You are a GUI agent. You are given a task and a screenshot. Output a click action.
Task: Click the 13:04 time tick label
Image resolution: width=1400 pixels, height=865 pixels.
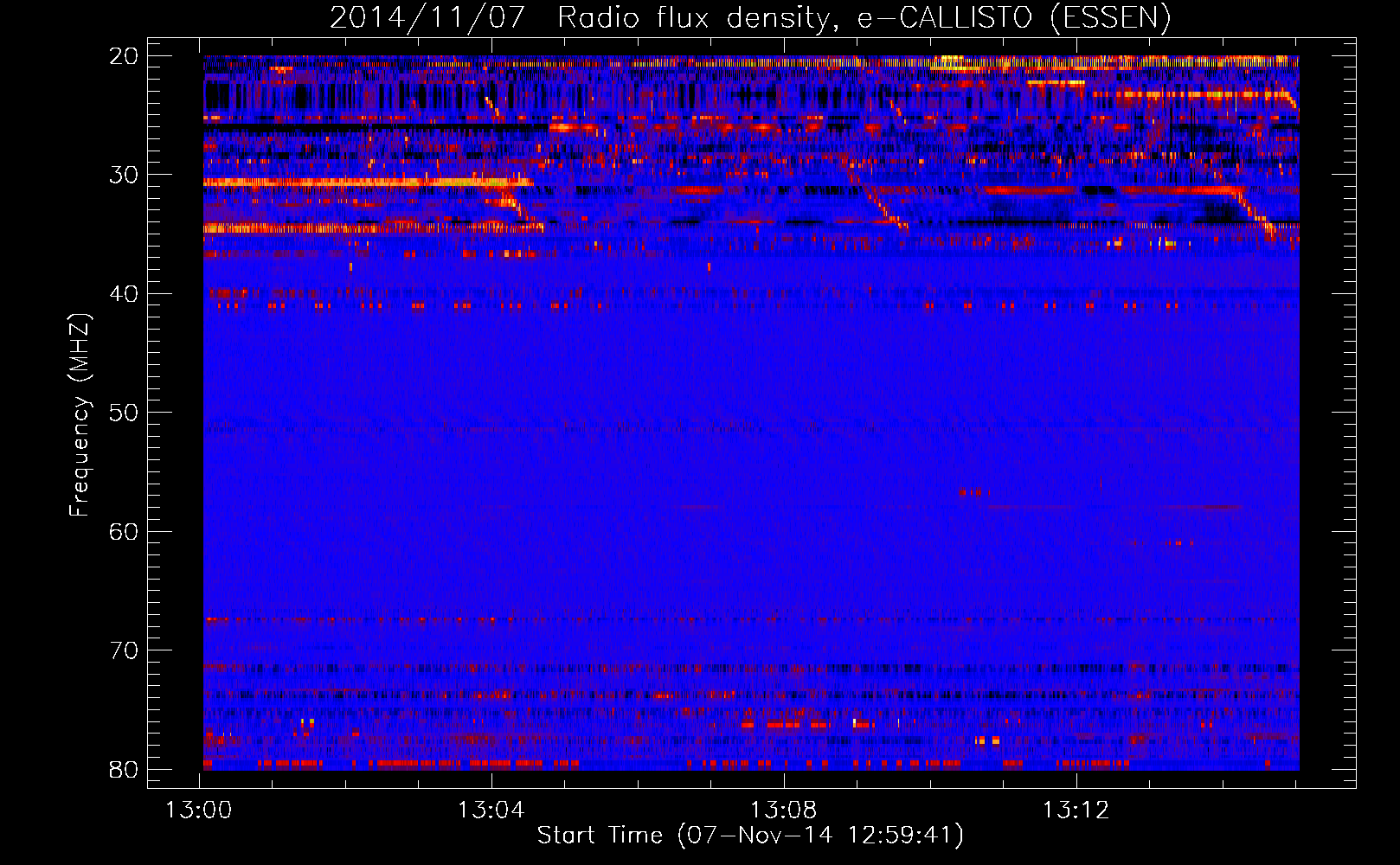pyautogui.click(x=491, y=811)
